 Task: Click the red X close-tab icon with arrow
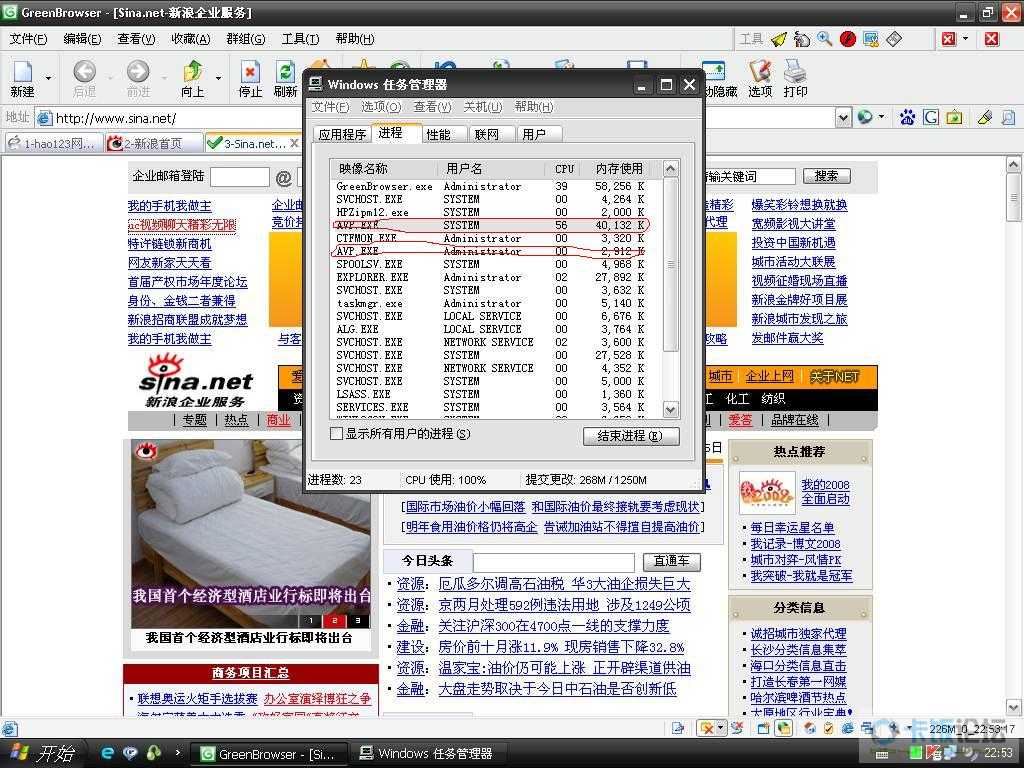tap(949, 39)
